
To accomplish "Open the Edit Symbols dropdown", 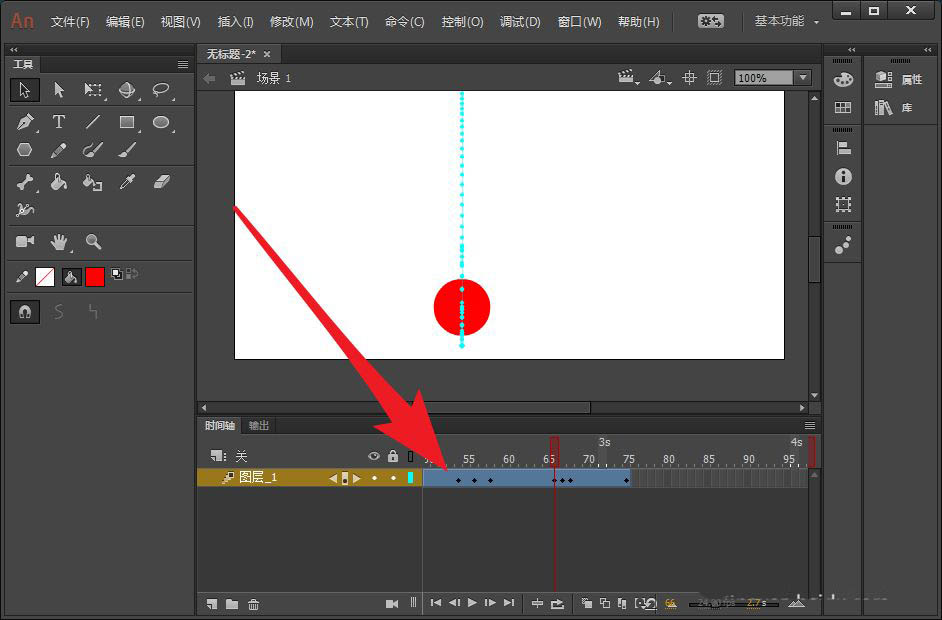I will [659, 78].
